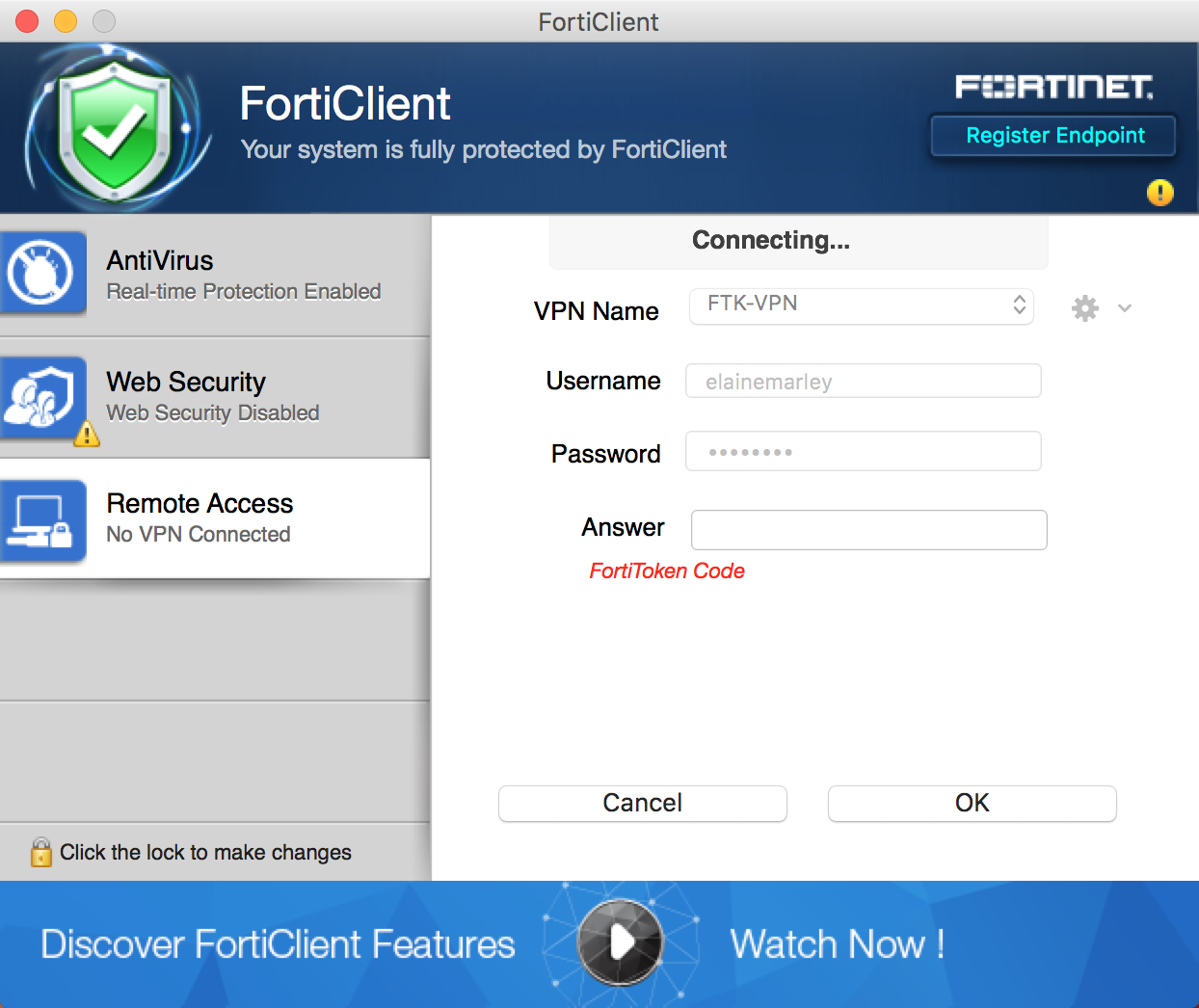The height and width of the screenshot is (1008, 1199).
Task: Click Discover FortiClient Features banner text
Action: 278,943
